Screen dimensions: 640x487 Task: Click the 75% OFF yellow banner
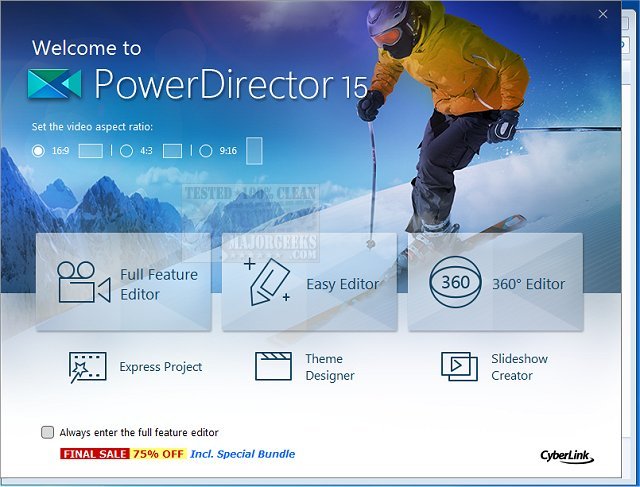158,454
